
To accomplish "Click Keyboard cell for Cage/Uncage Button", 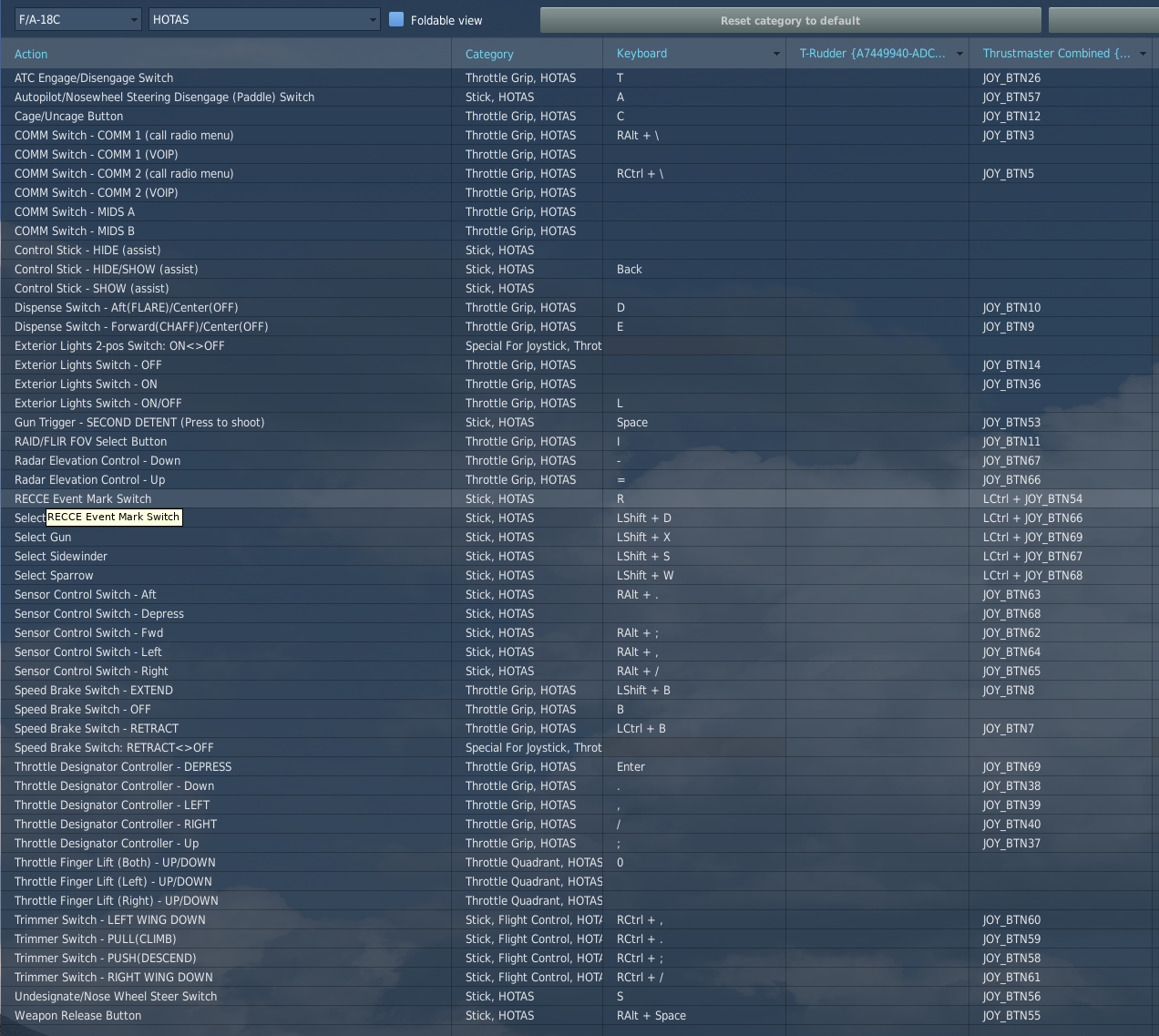I will coord(693,117).
